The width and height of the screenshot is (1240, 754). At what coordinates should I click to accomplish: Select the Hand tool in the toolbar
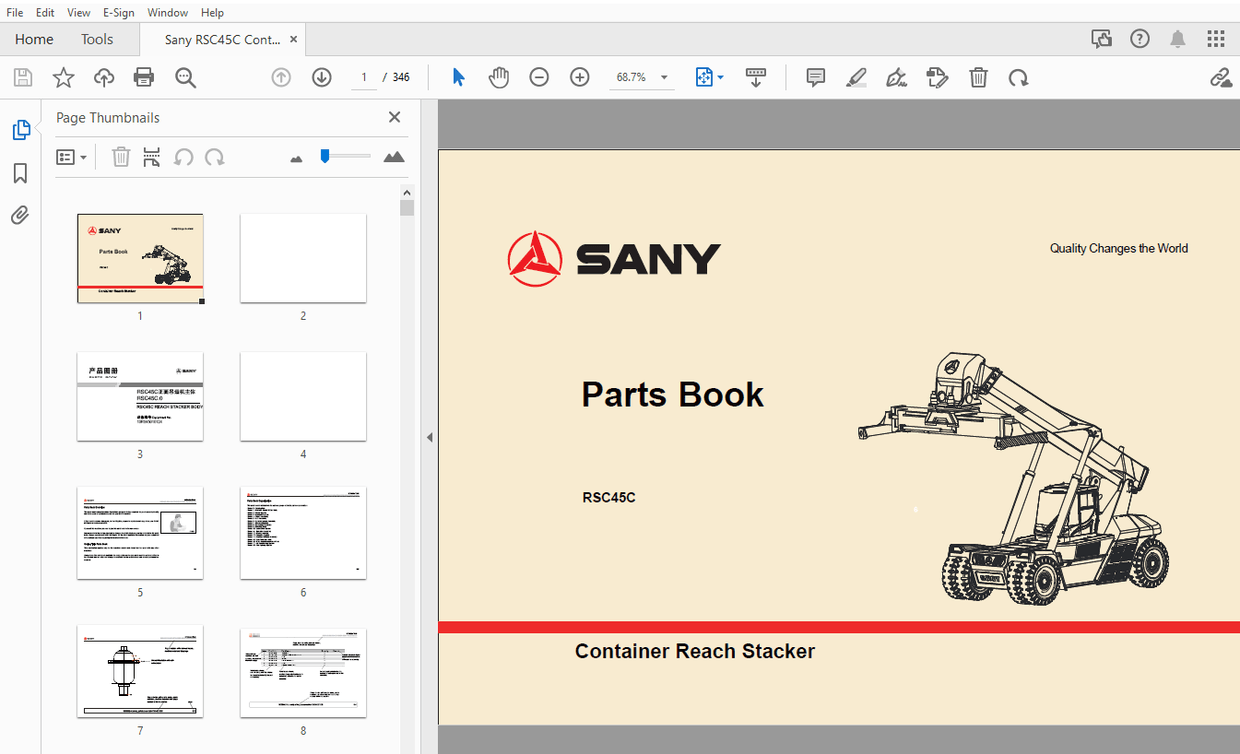[x=499, y=77]
